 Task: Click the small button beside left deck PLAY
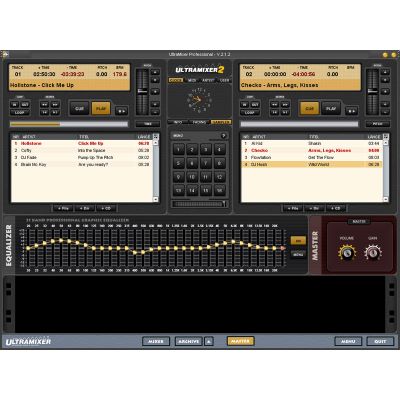[x=121, y=111]
